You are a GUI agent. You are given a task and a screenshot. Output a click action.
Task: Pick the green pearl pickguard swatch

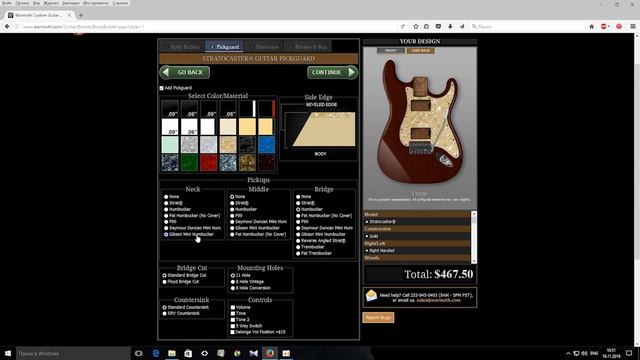(x=189, y=162)
